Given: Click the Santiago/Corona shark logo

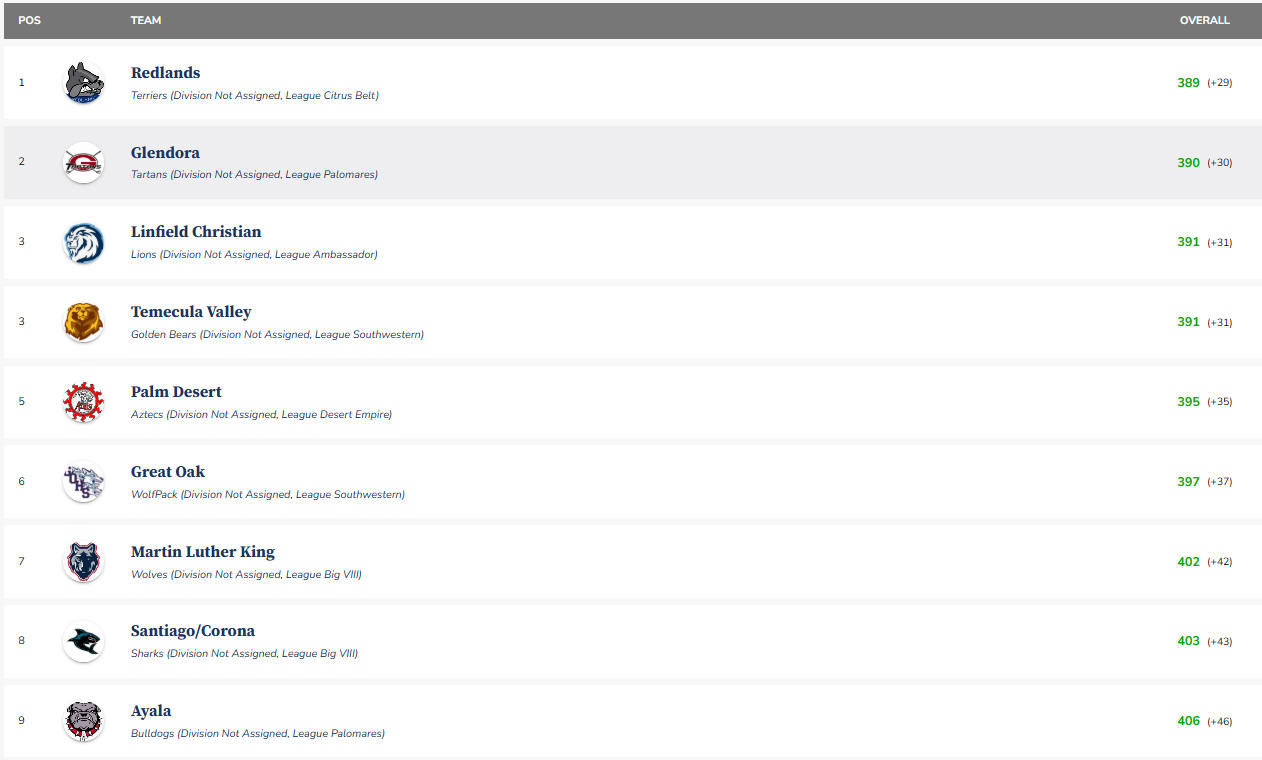Looking at the screenshot, I should (84, 641).
